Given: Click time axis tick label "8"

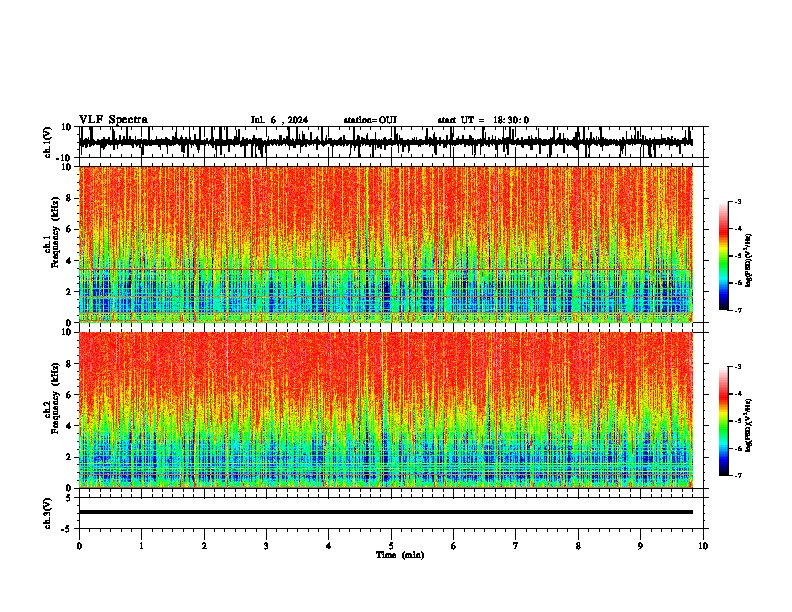Looking at the screenshot, I should (578, 546).
